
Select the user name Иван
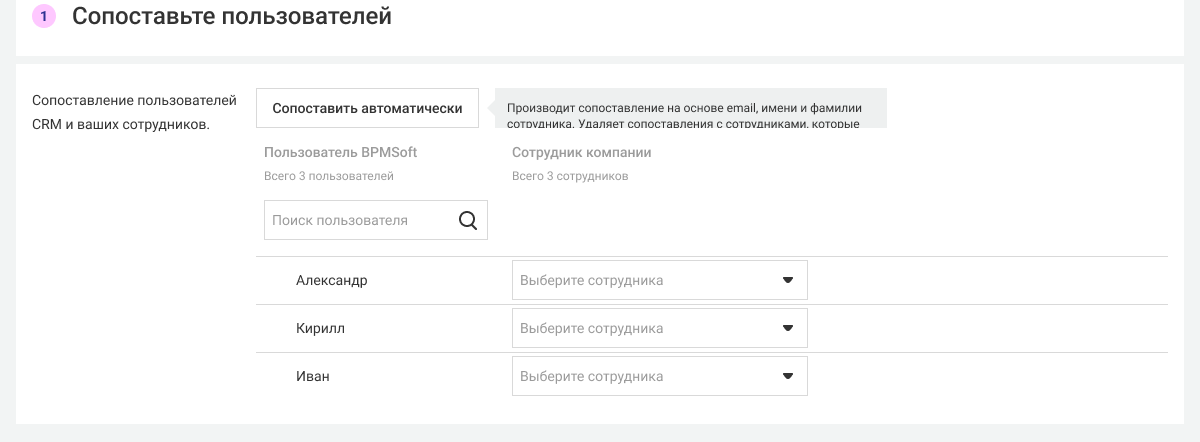coord(312,377)
